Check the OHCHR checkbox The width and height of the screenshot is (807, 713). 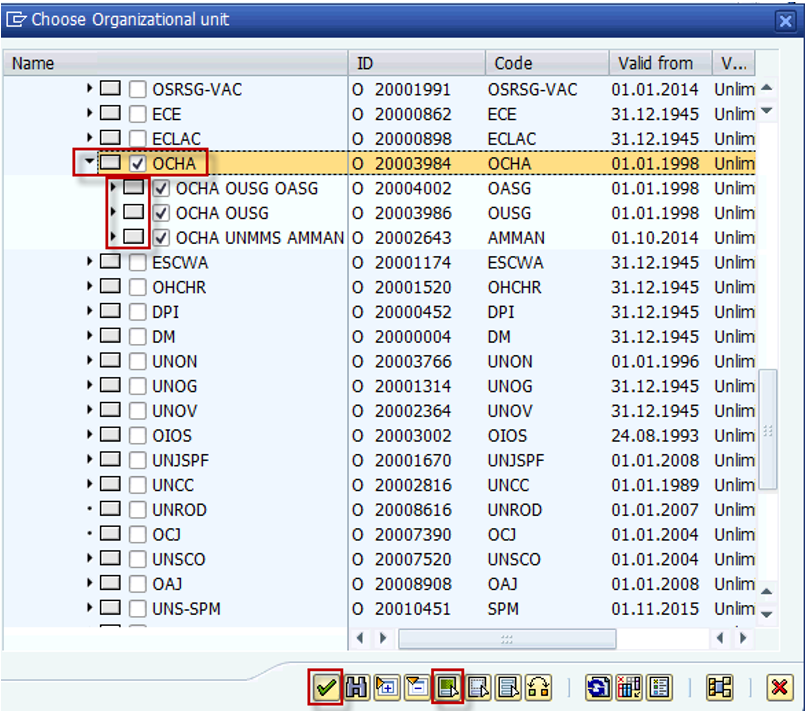point(137,287)
